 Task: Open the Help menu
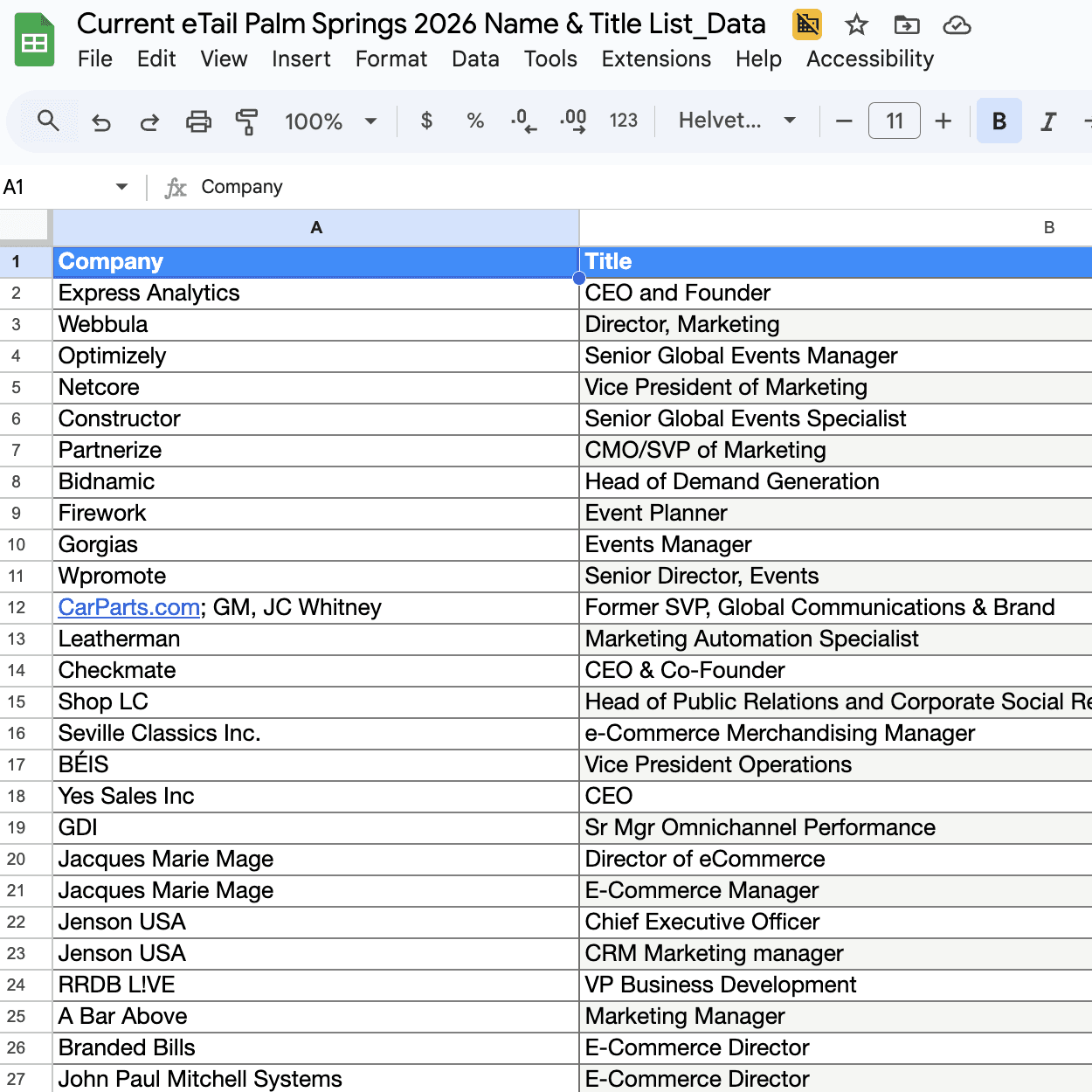[758, 59]
